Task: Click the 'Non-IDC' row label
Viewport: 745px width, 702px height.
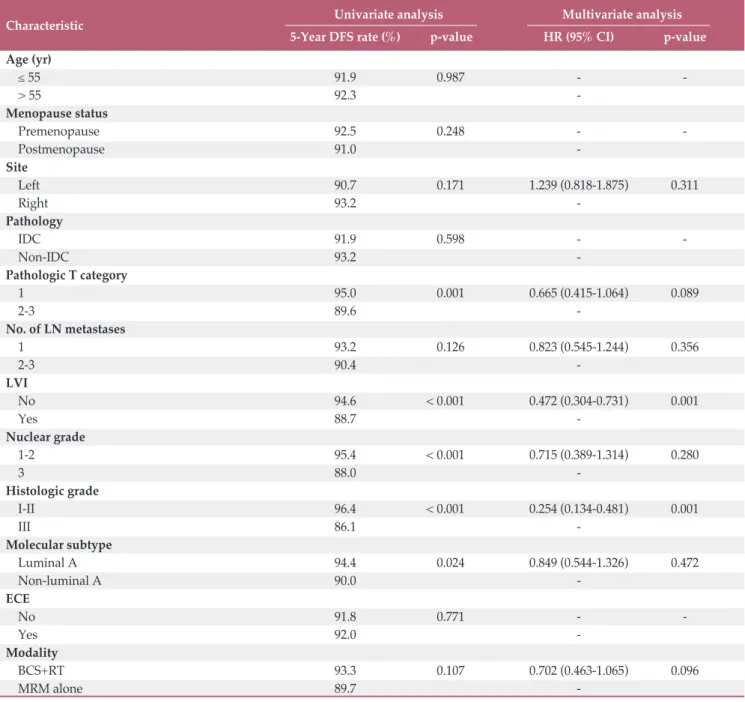Action: click(44, 257)
